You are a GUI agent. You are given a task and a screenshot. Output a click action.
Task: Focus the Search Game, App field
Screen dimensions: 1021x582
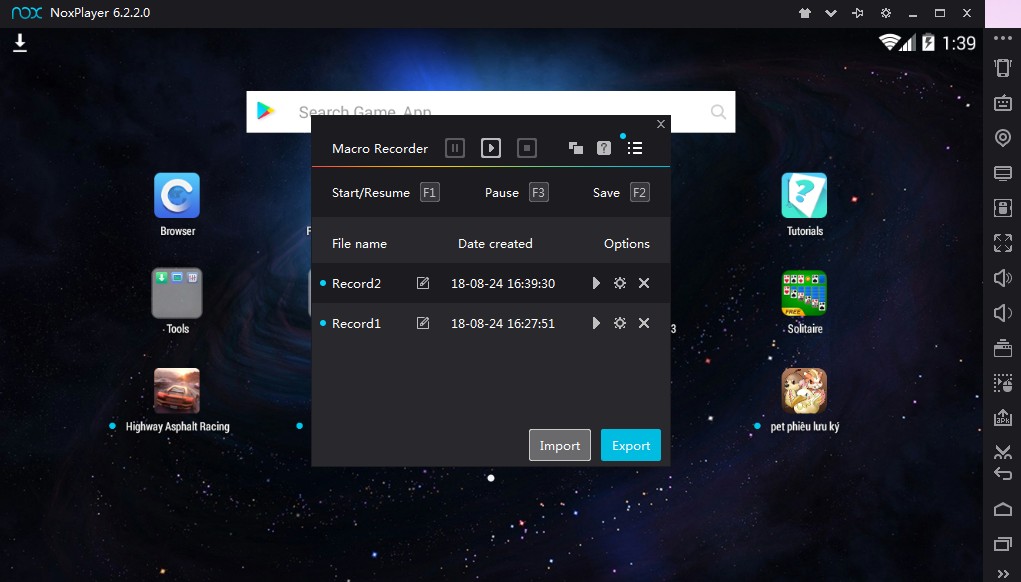(491, 112)
